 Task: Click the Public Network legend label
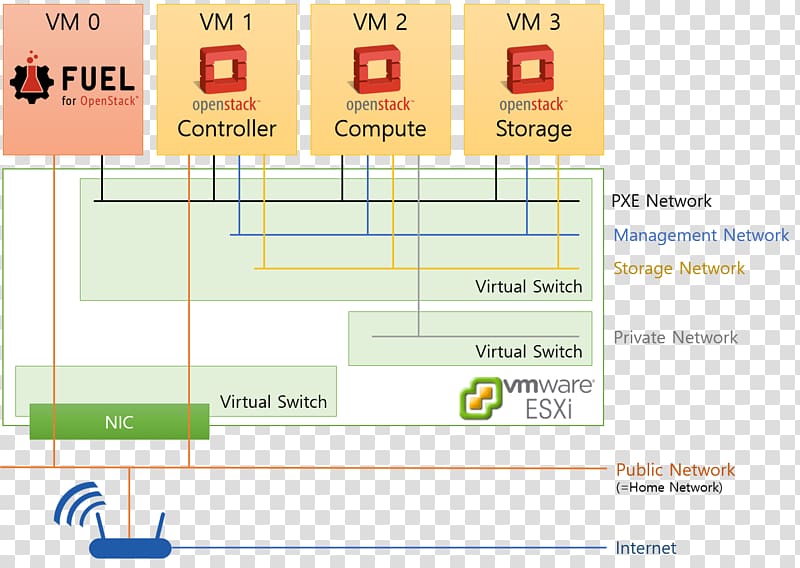point(676,470)
